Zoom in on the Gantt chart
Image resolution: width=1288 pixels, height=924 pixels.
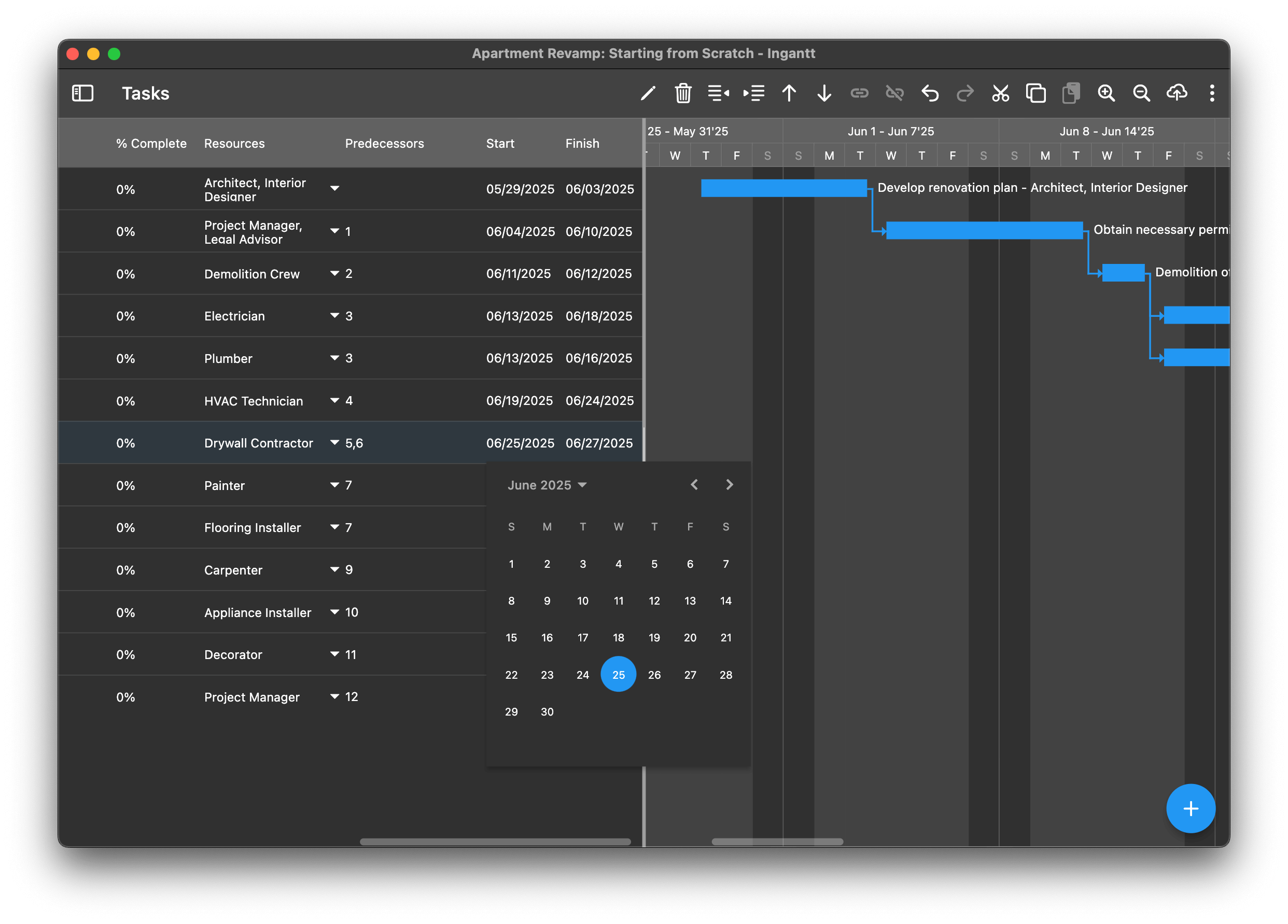(x=1107, y=93)
